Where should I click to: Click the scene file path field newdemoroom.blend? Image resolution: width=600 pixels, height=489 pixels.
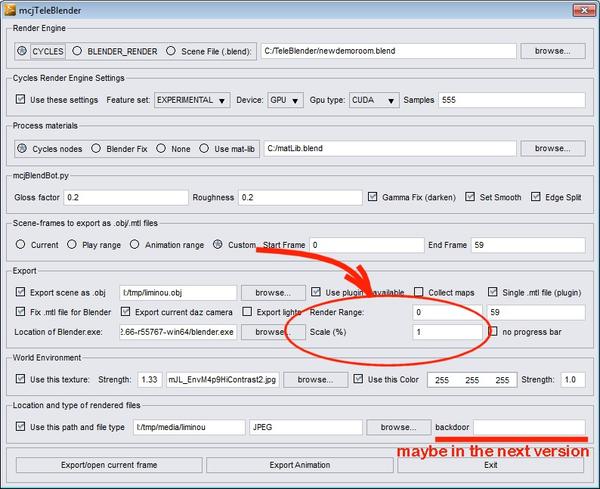pos(388,51)
